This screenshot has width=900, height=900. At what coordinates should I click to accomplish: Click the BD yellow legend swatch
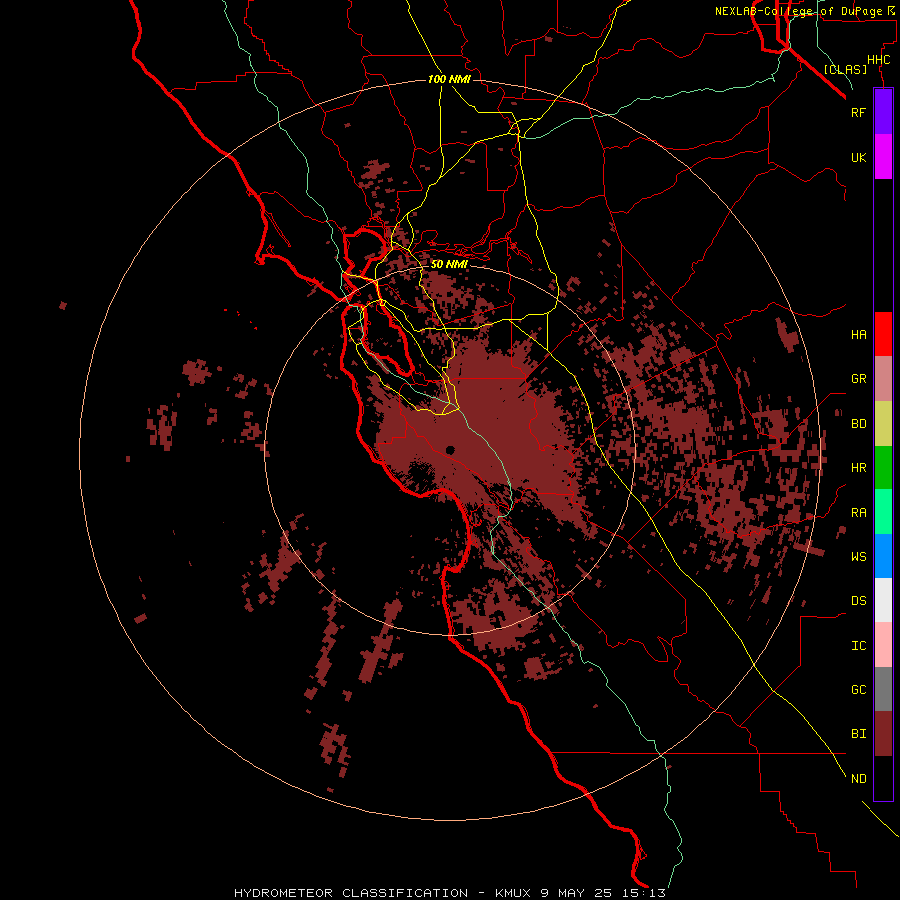coord(883,424)
